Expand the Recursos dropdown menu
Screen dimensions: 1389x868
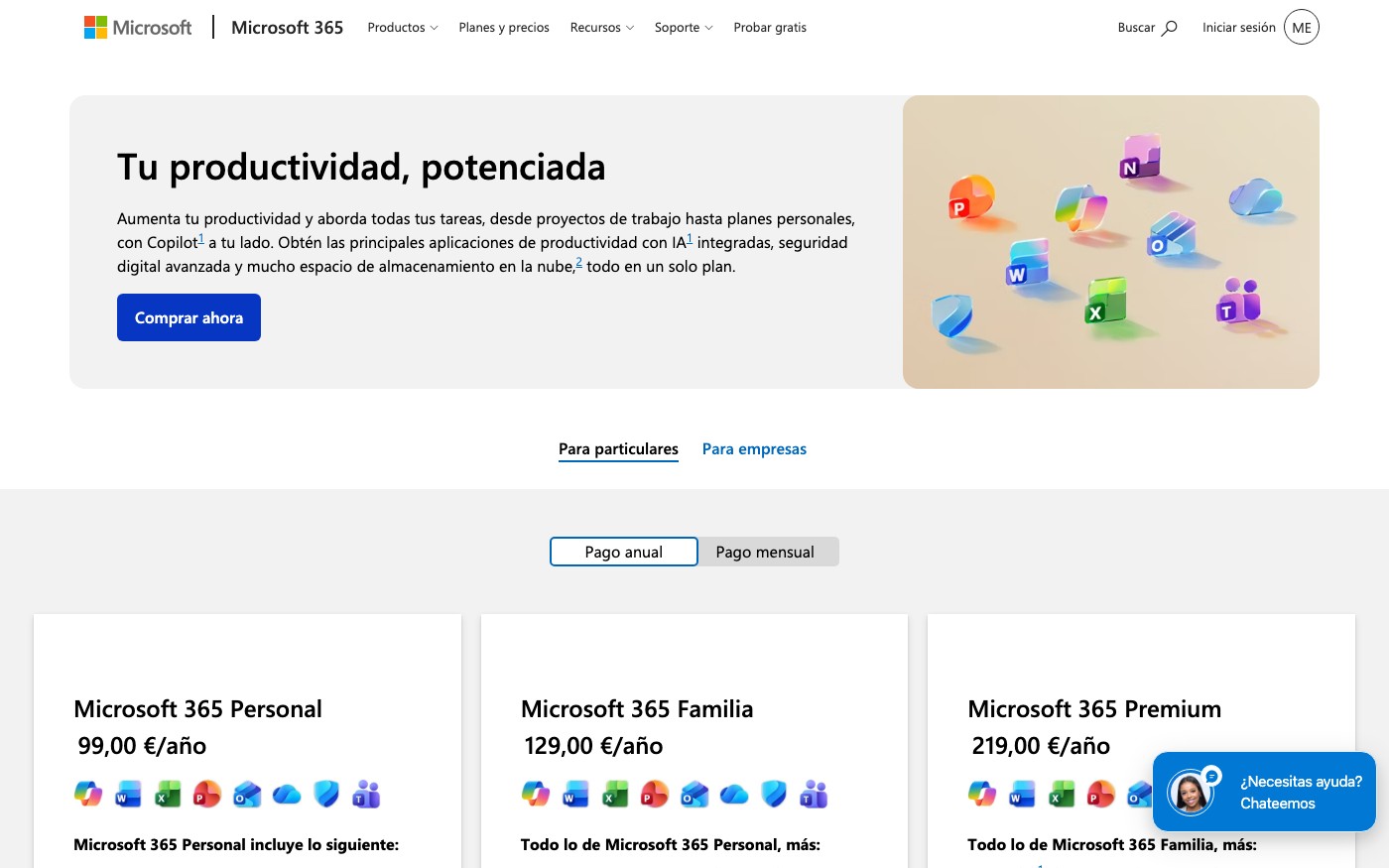pos(602,28)
